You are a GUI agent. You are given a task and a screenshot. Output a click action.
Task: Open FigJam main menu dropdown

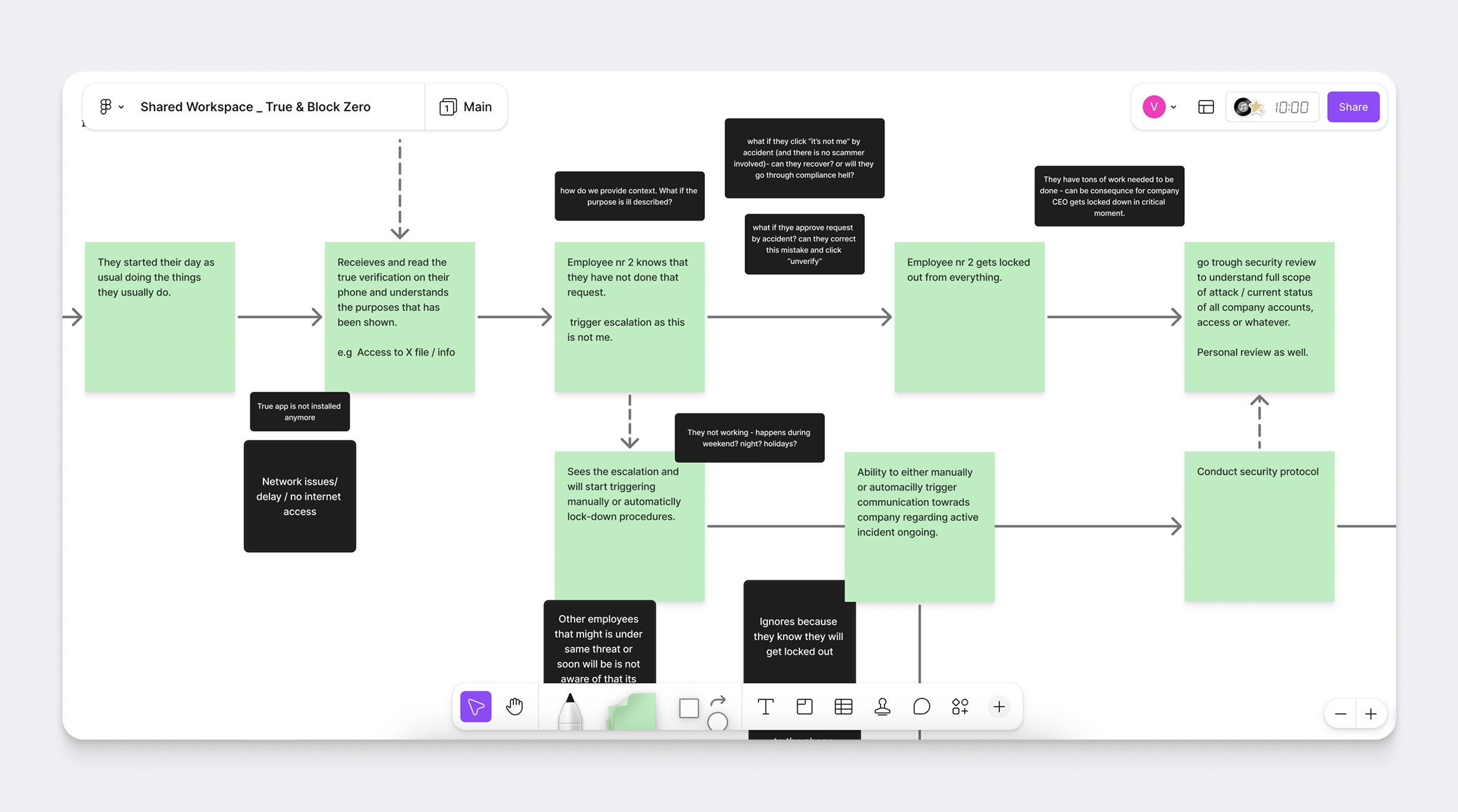coord(111,106)
